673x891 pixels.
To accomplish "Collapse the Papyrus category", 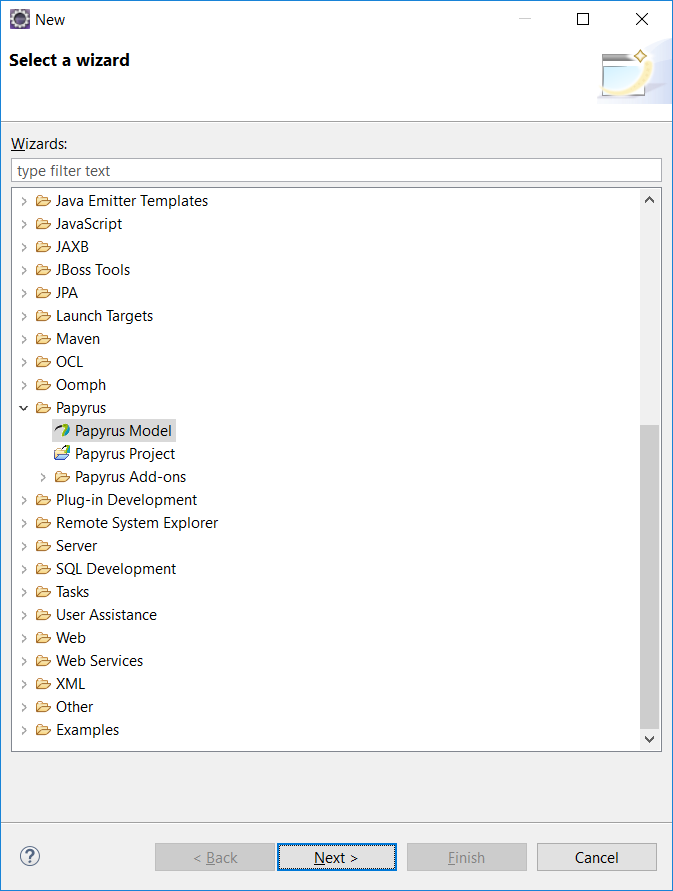I will point(24,408).
